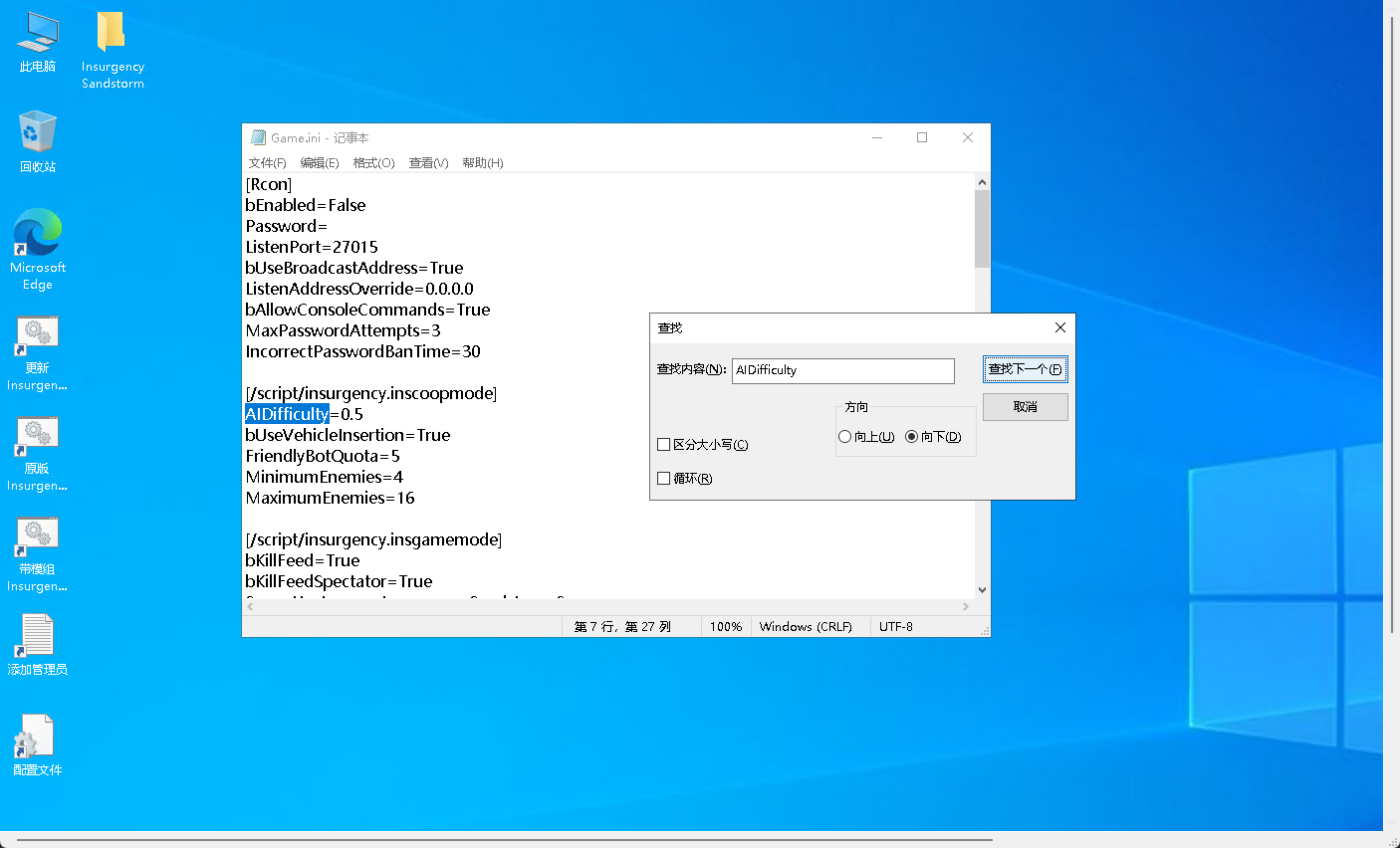Image resolution: width=1400 pixels, height=848 pixels.
Task: Minimize the Game.ini Notepad window
Action: click(877, 137)
